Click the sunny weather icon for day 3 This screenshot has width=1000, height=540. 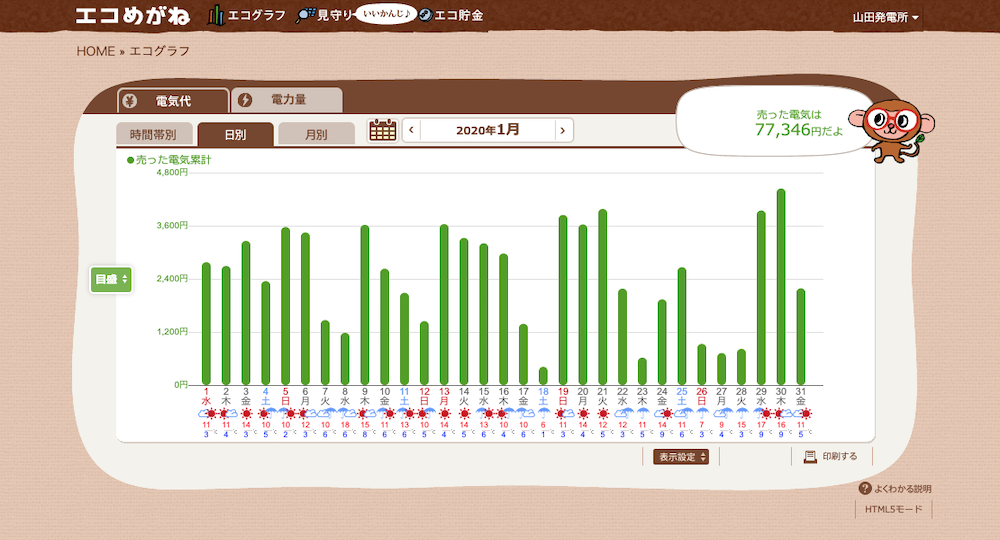[x=246, y=414]
